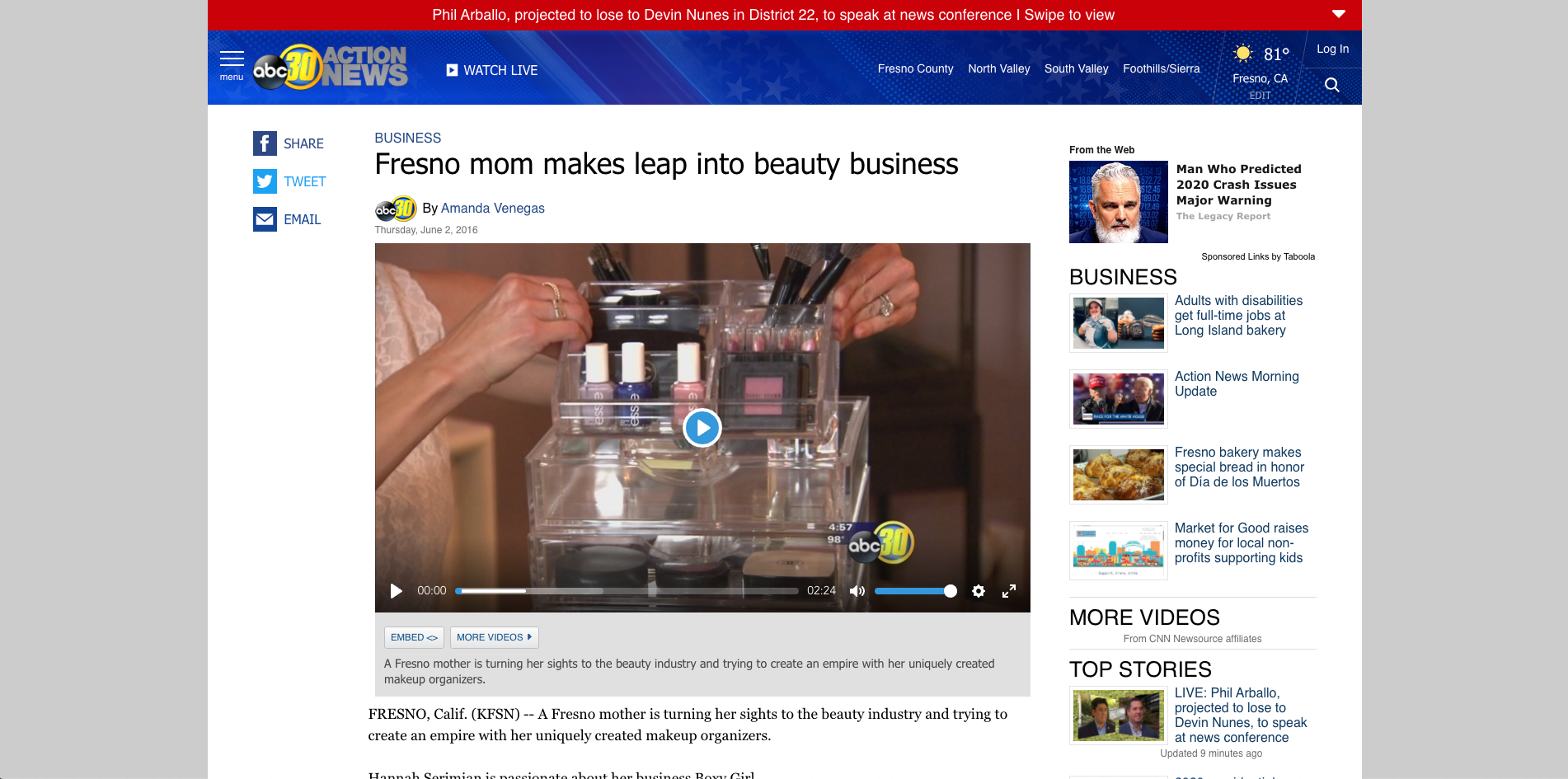Click the search magnifier icon
This screenshot has width=1568, height=779.
1331,85
